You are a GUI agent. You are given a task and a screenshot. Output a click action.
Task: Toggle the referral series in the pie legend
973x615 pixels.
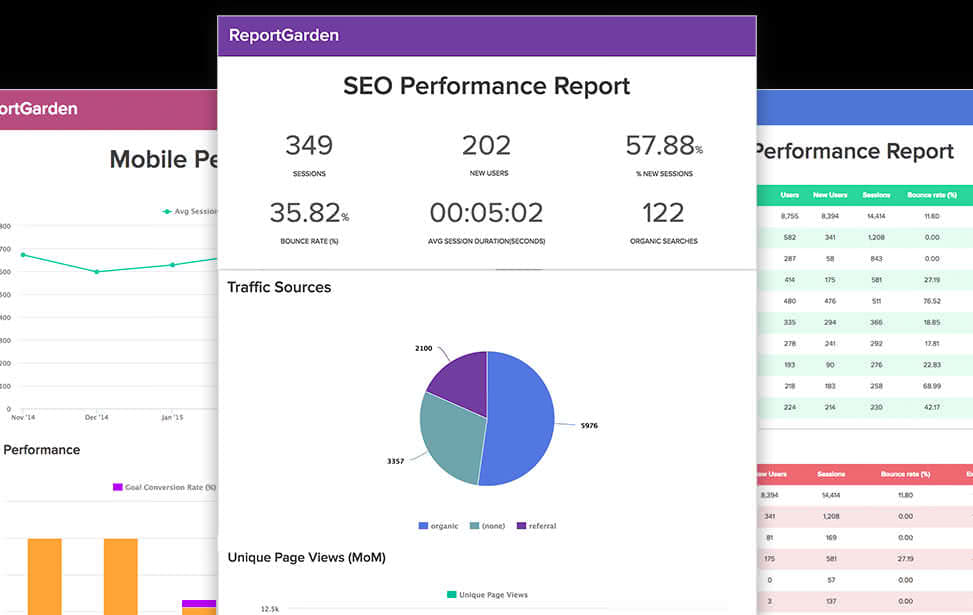click(x=532, y=525)
